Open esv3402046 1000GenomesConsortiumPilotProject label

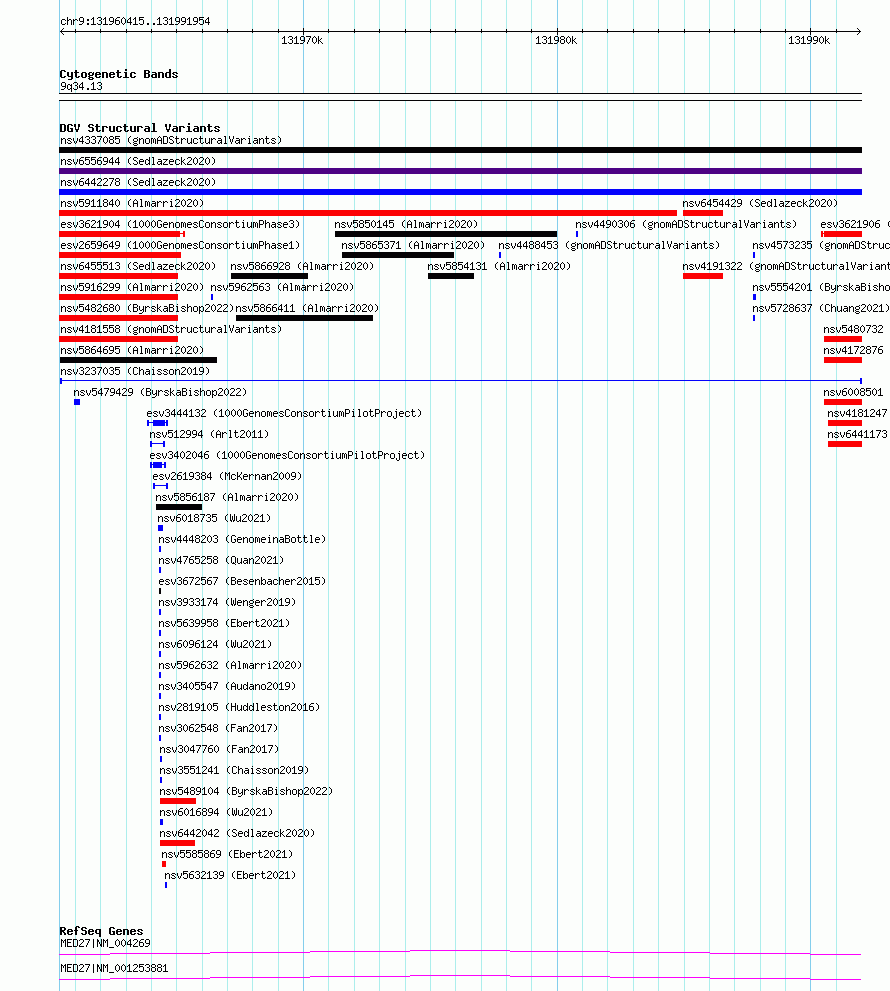(x=287, y=455)
